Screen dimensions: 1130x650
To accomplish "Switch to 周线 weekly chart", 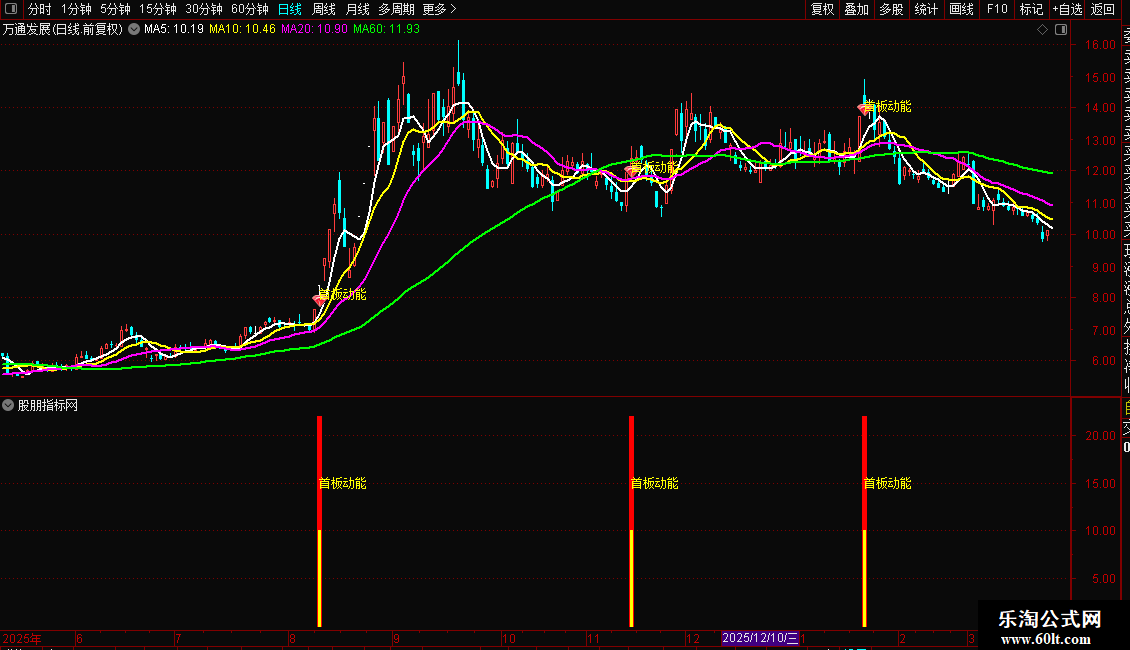I will coord(324,9).
